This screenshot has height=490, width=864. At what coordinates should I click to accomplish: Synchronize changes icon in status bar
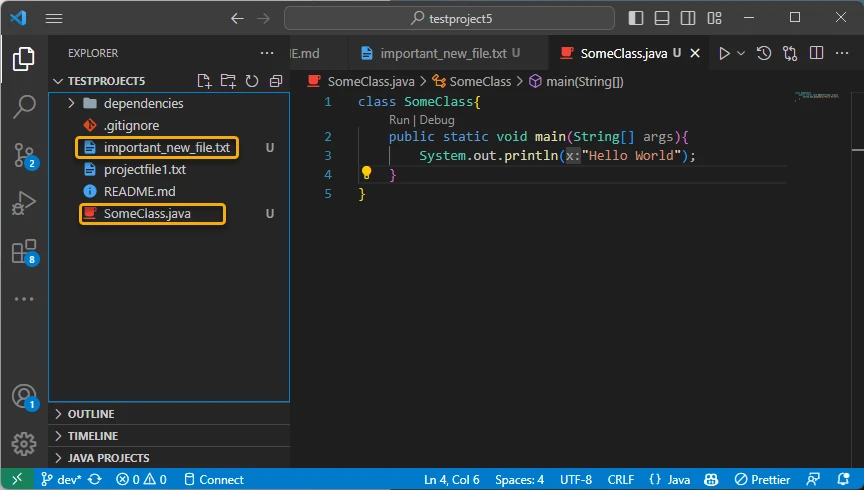pos(95,480)
